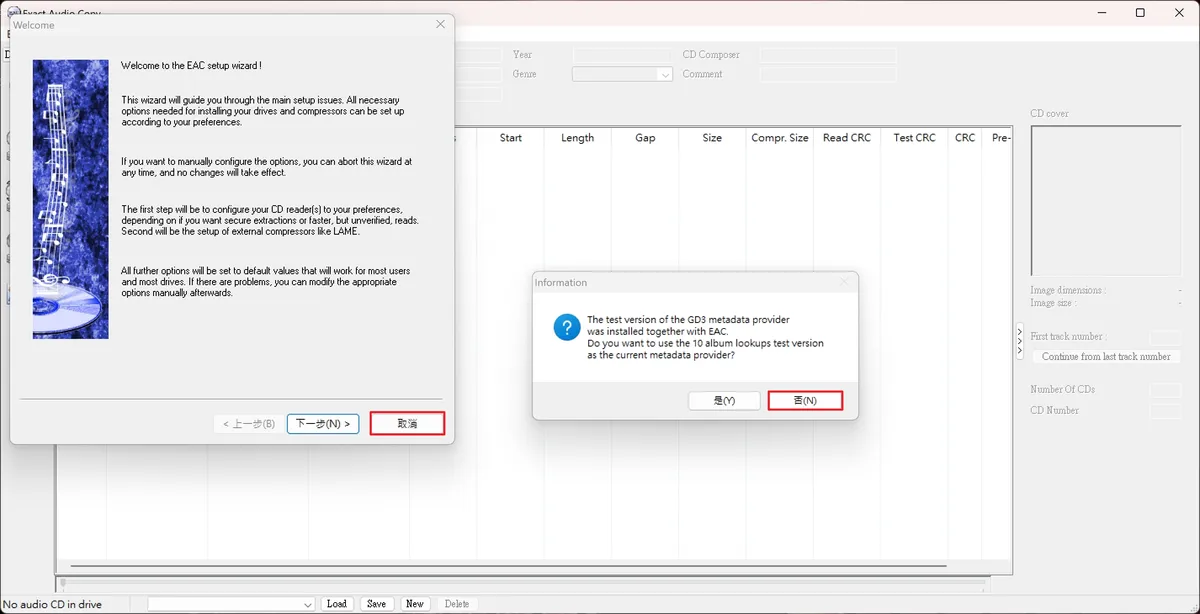Click the 'Image dimensions :' label
This screenshot has width=1200, height=614.
[1067, 291]
